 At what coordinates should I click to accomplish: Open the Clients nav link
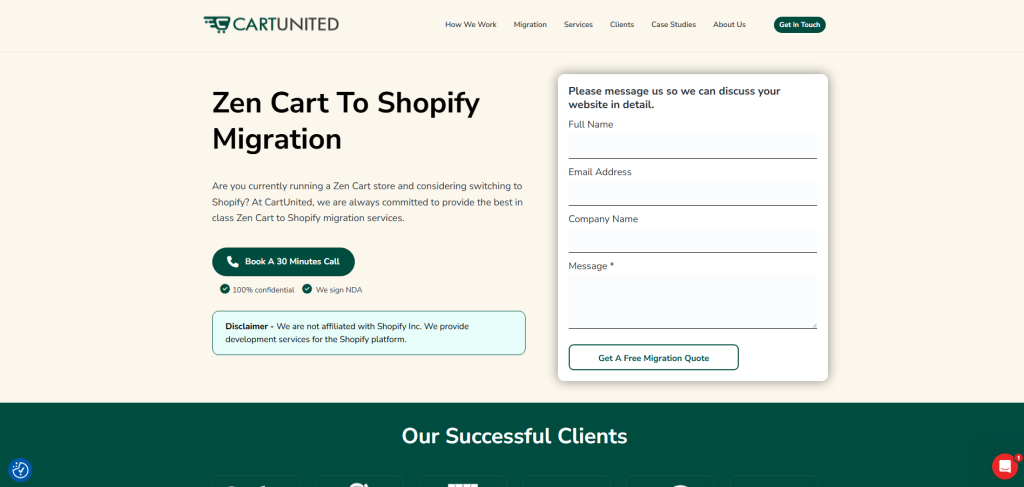point(622,25)
